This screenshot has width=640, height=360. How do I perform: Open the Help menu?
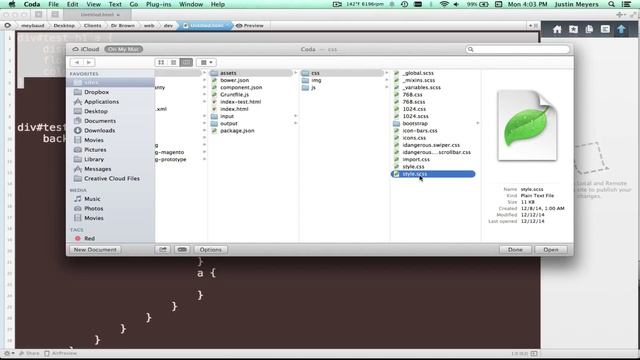218,4
